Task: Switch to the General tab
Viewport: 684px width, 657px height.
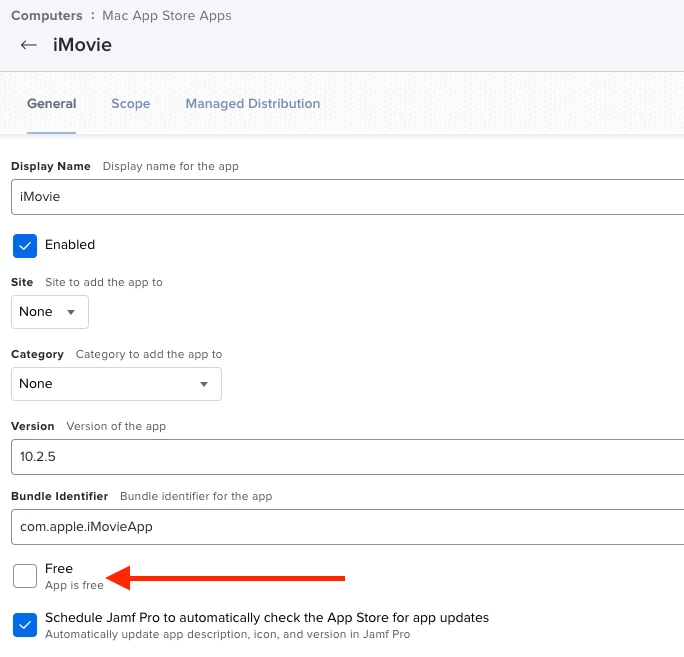Action: [x=51, y=103]
